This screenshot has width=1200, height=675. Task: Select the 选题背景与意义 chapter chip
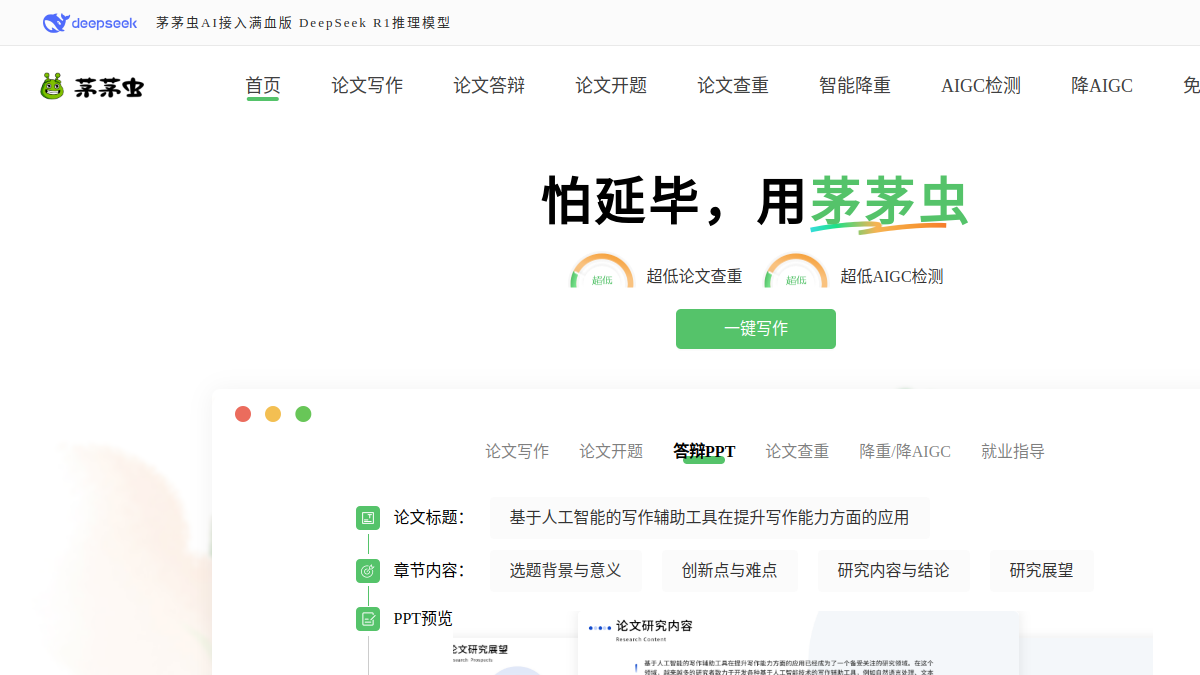(566, 571)
